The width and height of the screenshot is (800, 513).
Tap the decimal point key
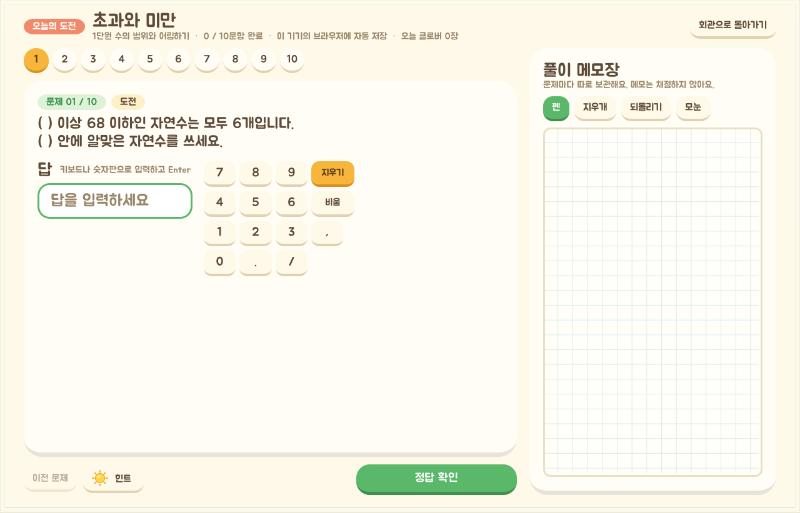pos(256,261)
